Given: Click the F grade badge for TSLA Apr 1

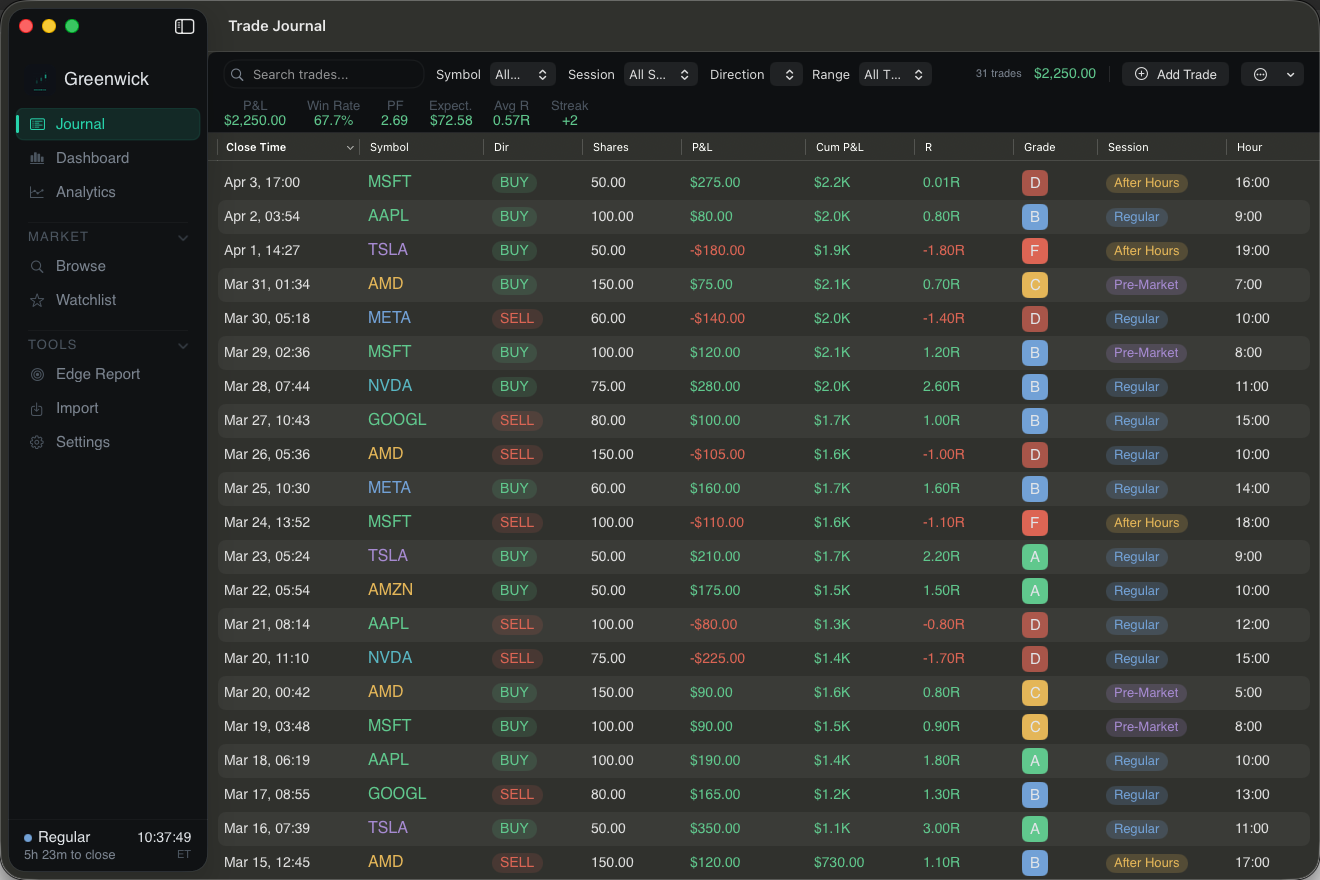Looking at the screenshot, I should (1034, 251).
